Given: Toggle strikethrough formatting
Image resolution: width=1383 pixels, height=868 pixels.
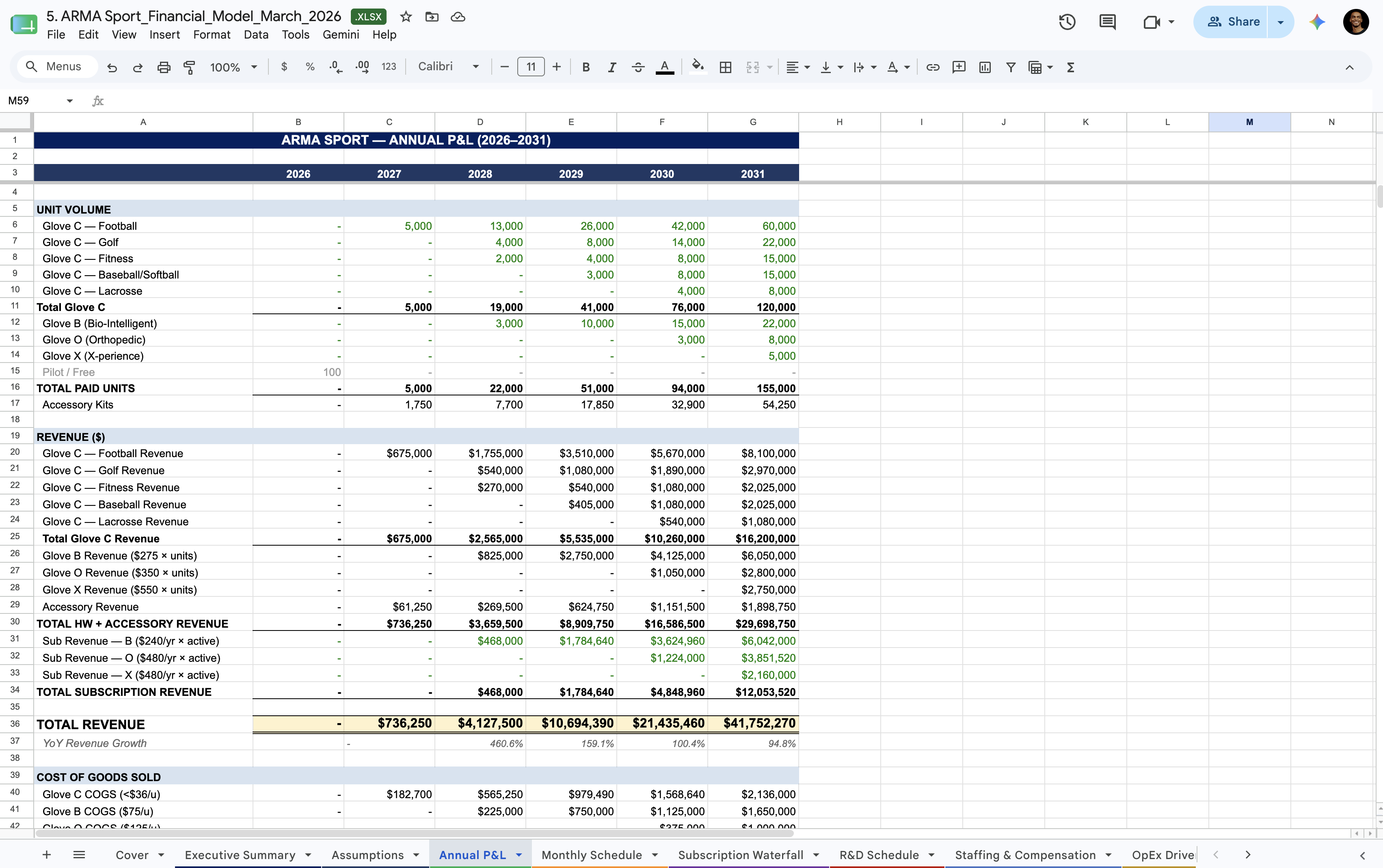Looking at the screenshot, I should point(638,67).
